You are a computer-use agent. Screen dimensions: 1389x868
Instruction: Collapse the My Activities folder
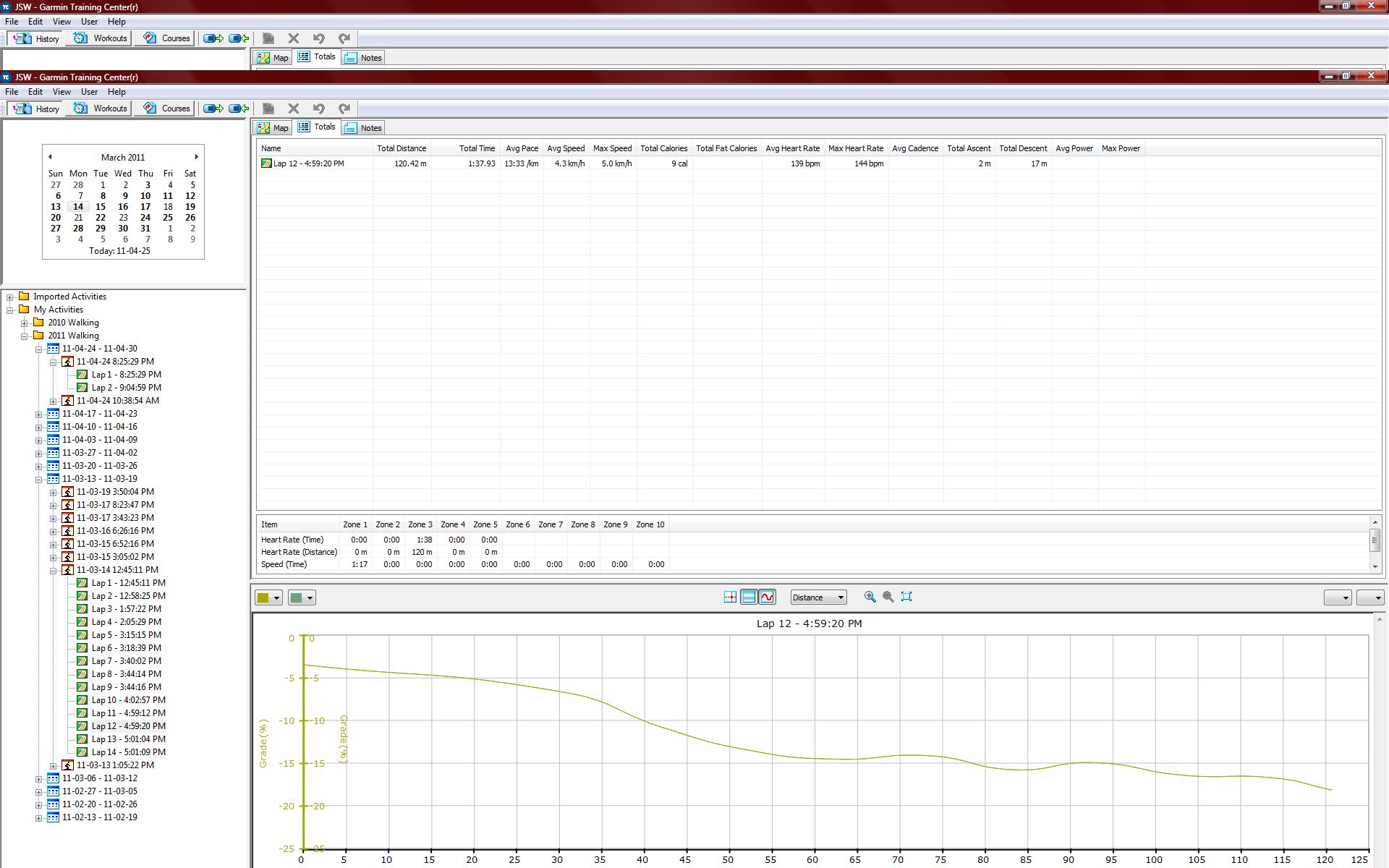pos(10,310)
